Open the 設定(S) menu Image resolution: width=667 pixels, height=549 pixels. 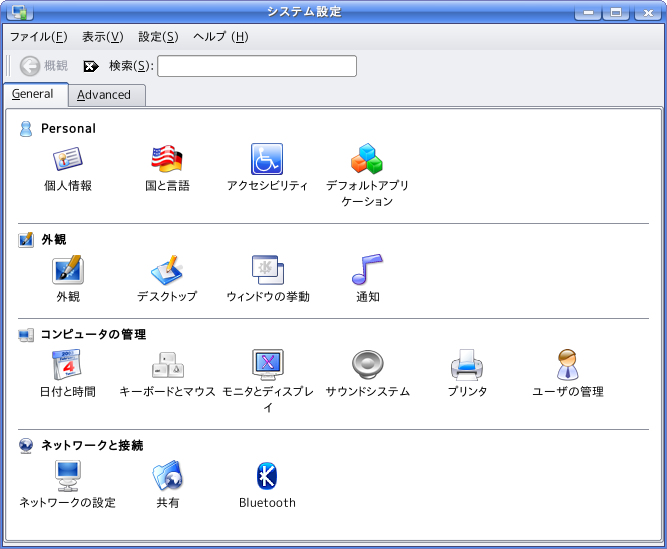[158, 37]
